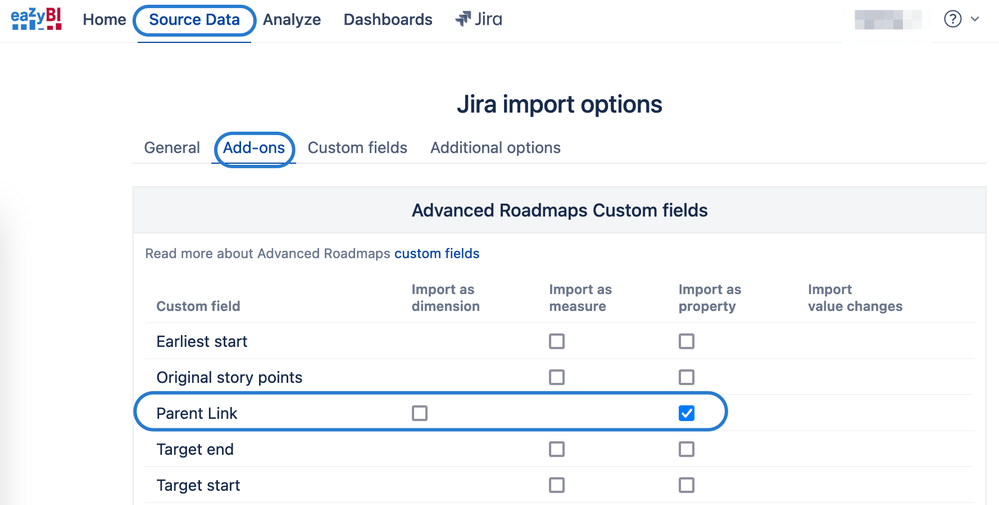The width and height of the screenshot is (999, 505).
Task: Click the blurred user account name
Action: point(888,19)
